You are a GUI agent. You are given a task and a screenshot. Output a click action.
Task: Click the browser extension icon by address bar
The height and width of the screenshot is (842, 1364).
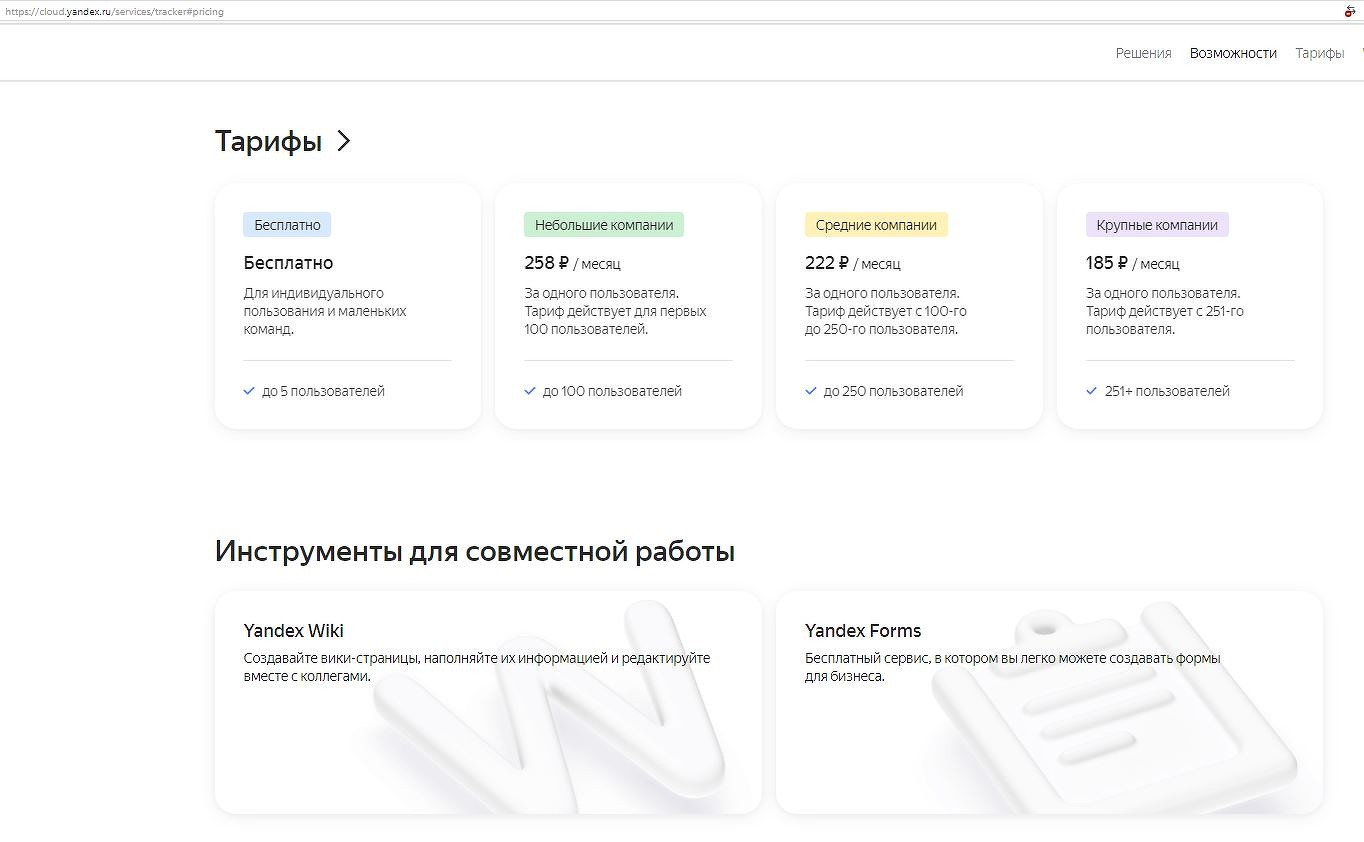pos(1349,12)
